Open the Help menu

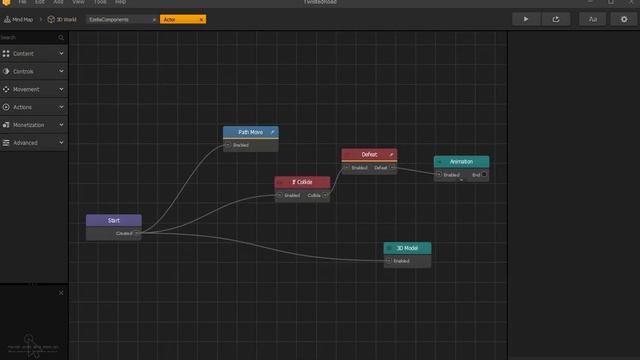120,2
